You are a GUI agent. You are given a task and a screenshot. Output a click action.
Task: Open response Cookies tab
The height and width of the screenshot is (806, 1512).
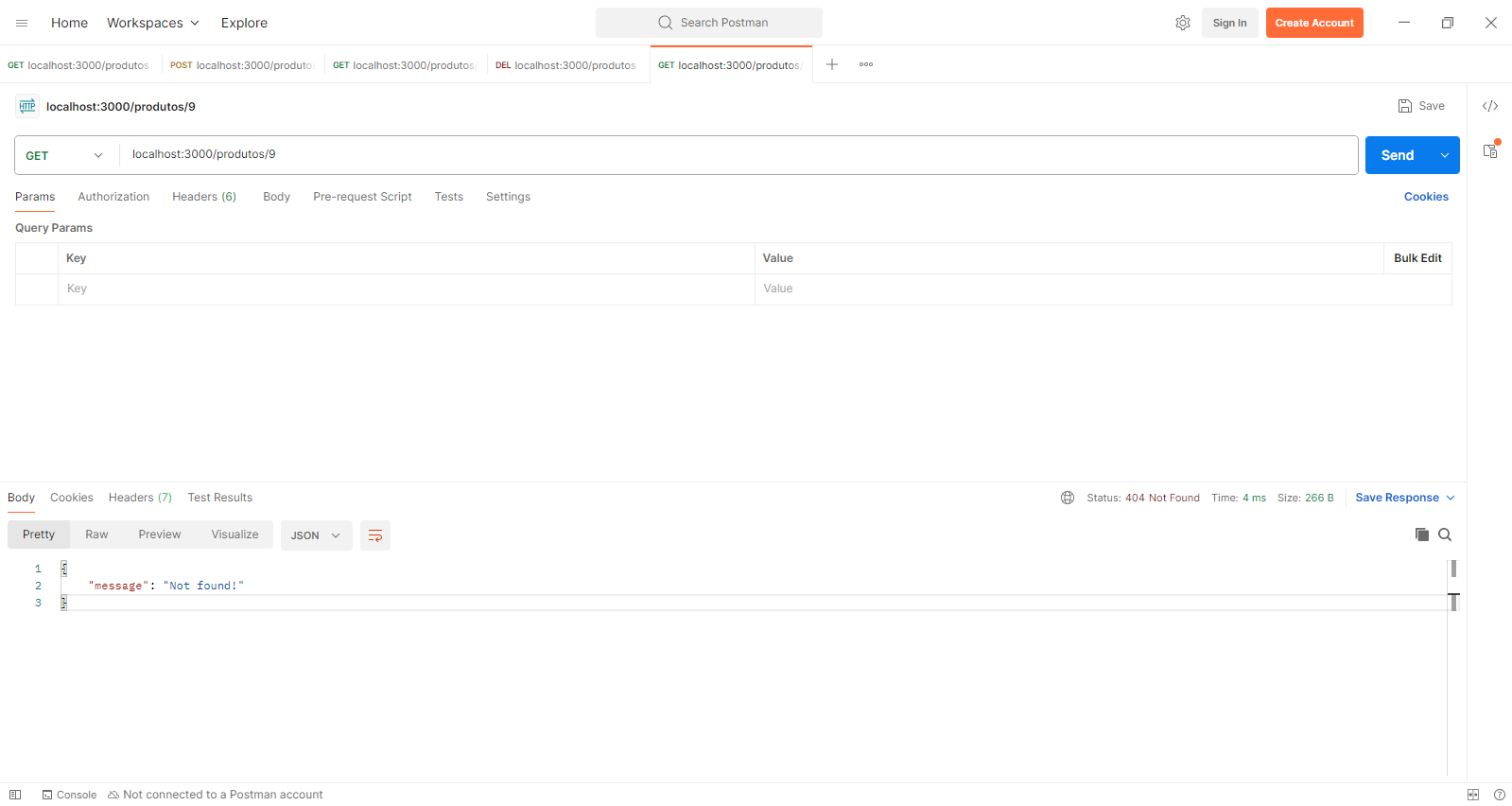pos(72,498)
